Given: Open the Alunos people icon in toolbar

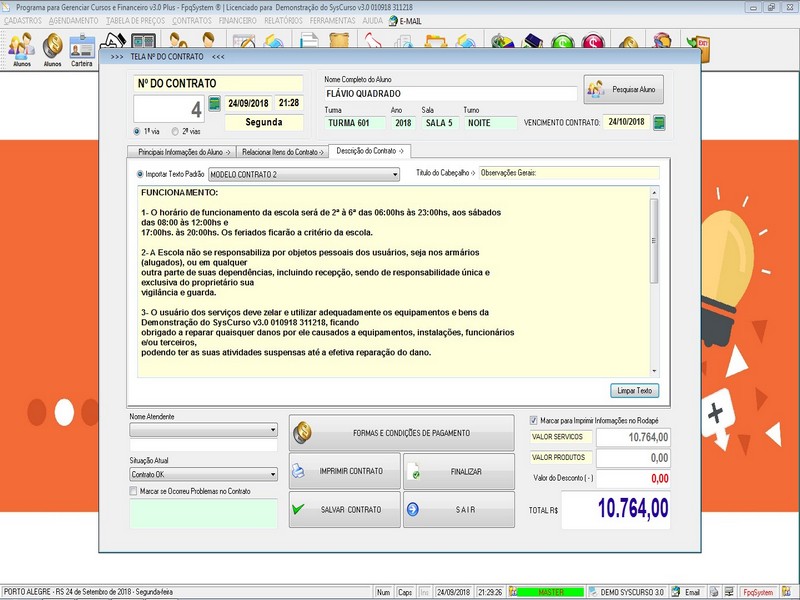Looking at the screenshot, I should [x=21, y=49].
